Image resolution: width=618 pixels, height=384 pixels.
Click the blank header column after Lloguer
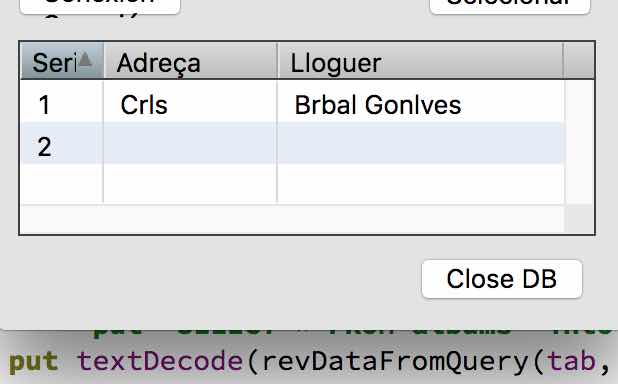(579, 61)
